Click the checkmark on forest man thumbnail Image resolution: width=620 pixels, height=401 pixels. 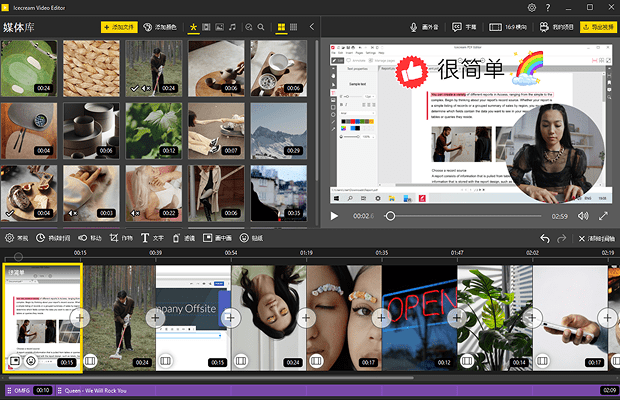pyautogui.click(x=135, y=88)
